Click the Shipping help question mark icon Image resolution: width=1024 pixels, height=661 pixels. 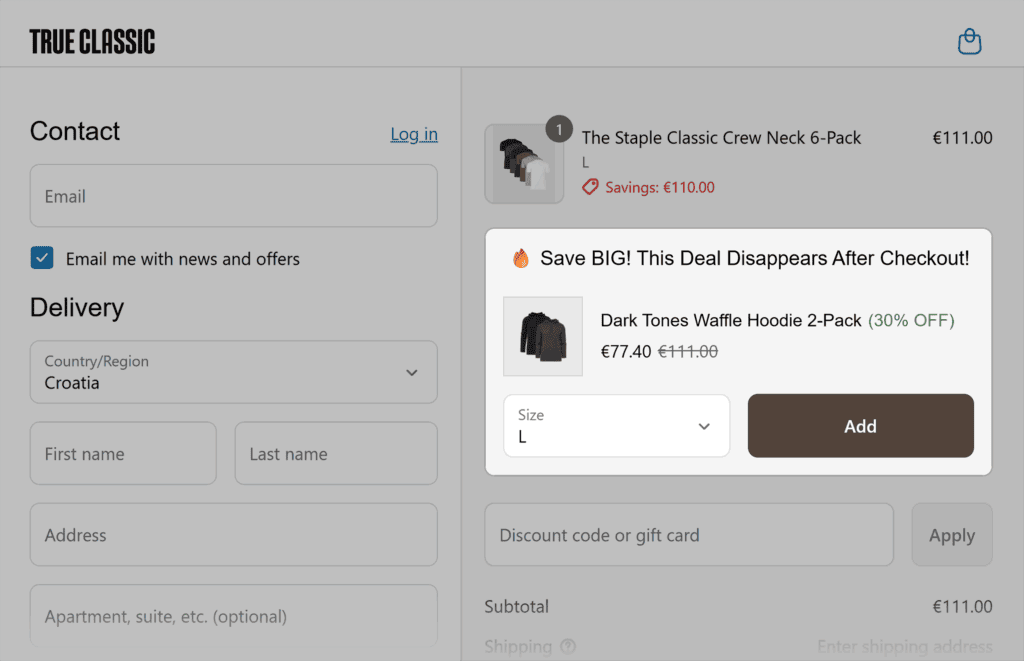pos(566,647)
